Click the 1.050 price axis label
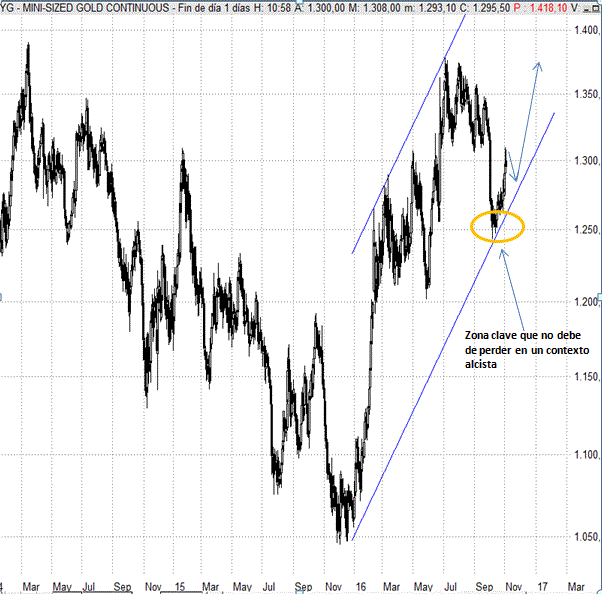The image size is (602, 594). click(x=586, y=536)
